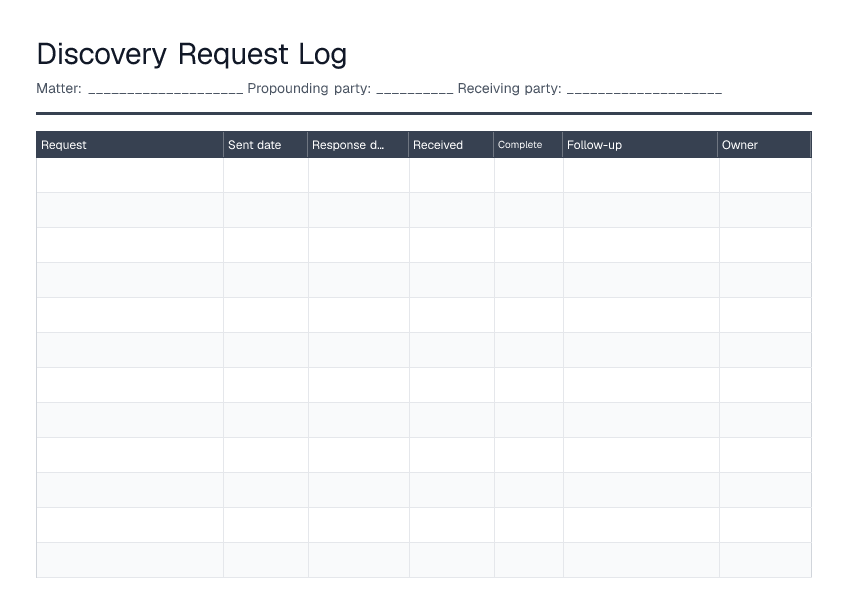This screenshot has height=600, width=848.
Task: Select the Owner column header
Action: pos(764,144)
